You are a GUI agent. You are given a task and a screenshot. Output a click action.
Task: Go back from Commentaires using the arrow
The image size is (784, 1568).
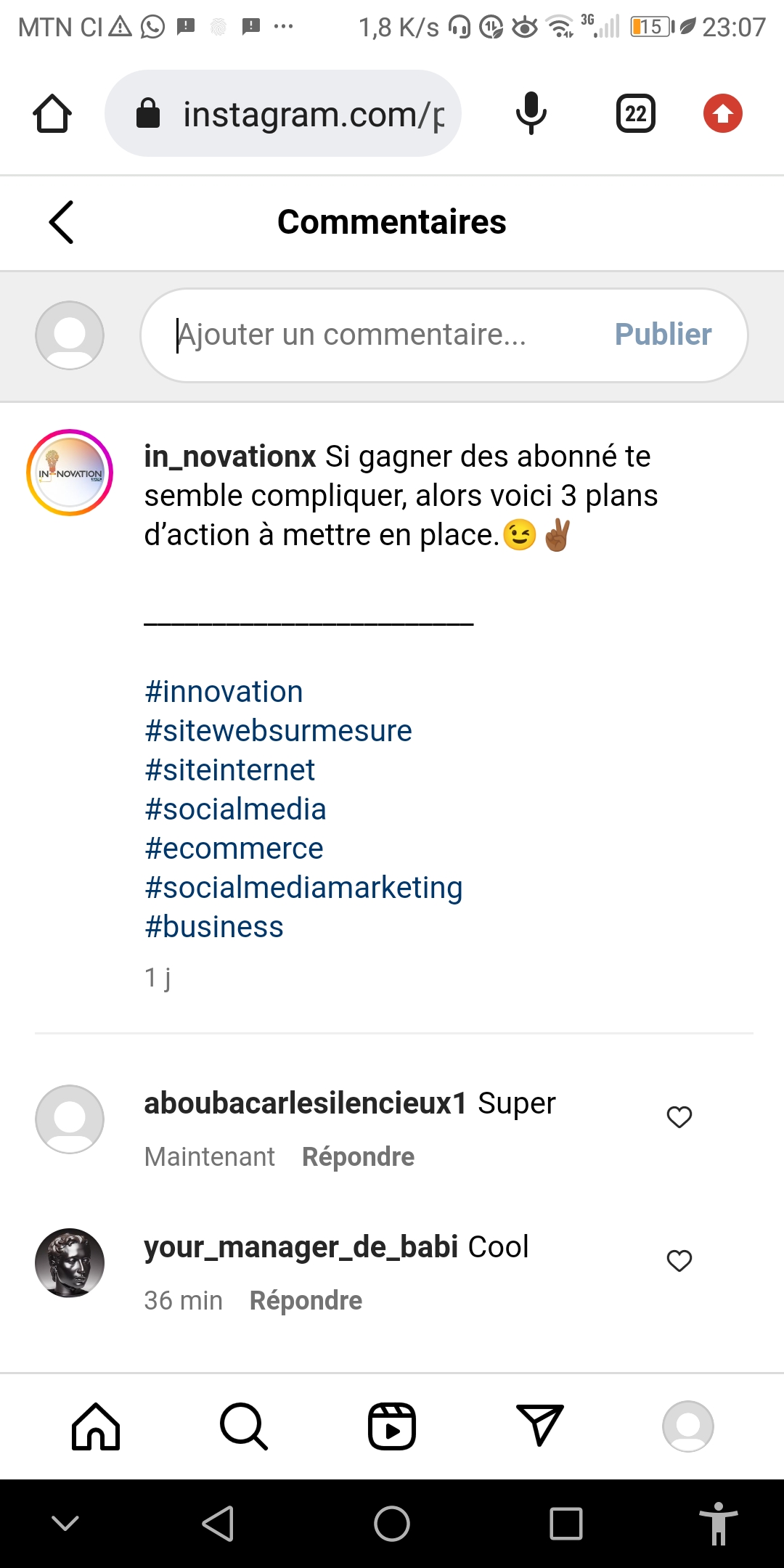(62, 222)
